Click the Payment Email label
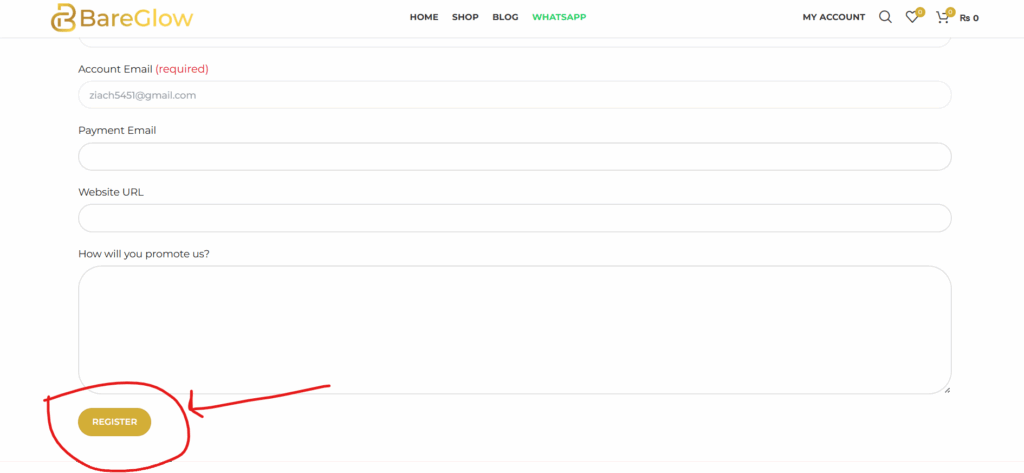The height and width of the screenshot is (473, 1024). [117, 130]
